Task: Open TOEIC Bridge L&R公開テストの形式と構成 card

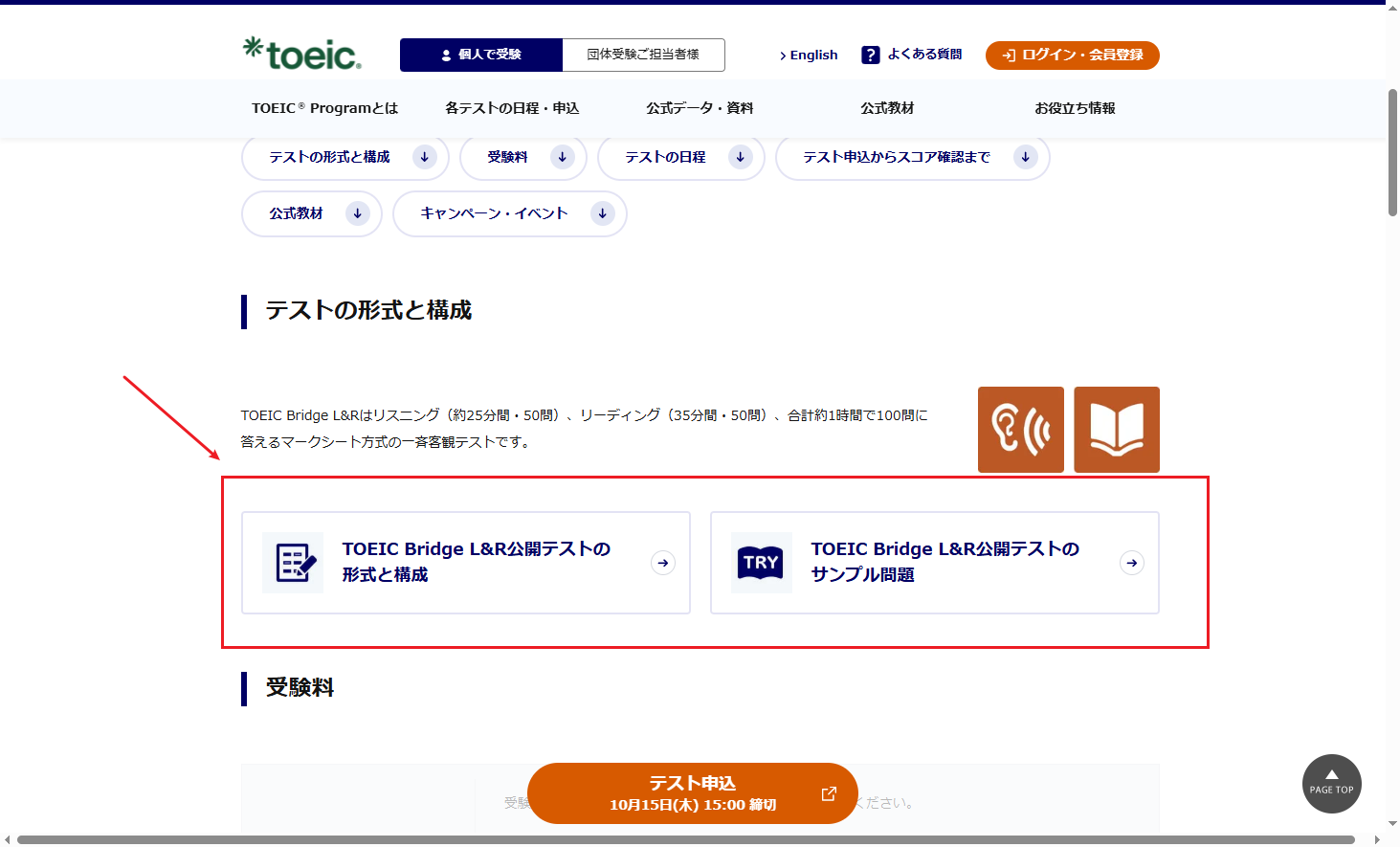Action: point(466,563)
